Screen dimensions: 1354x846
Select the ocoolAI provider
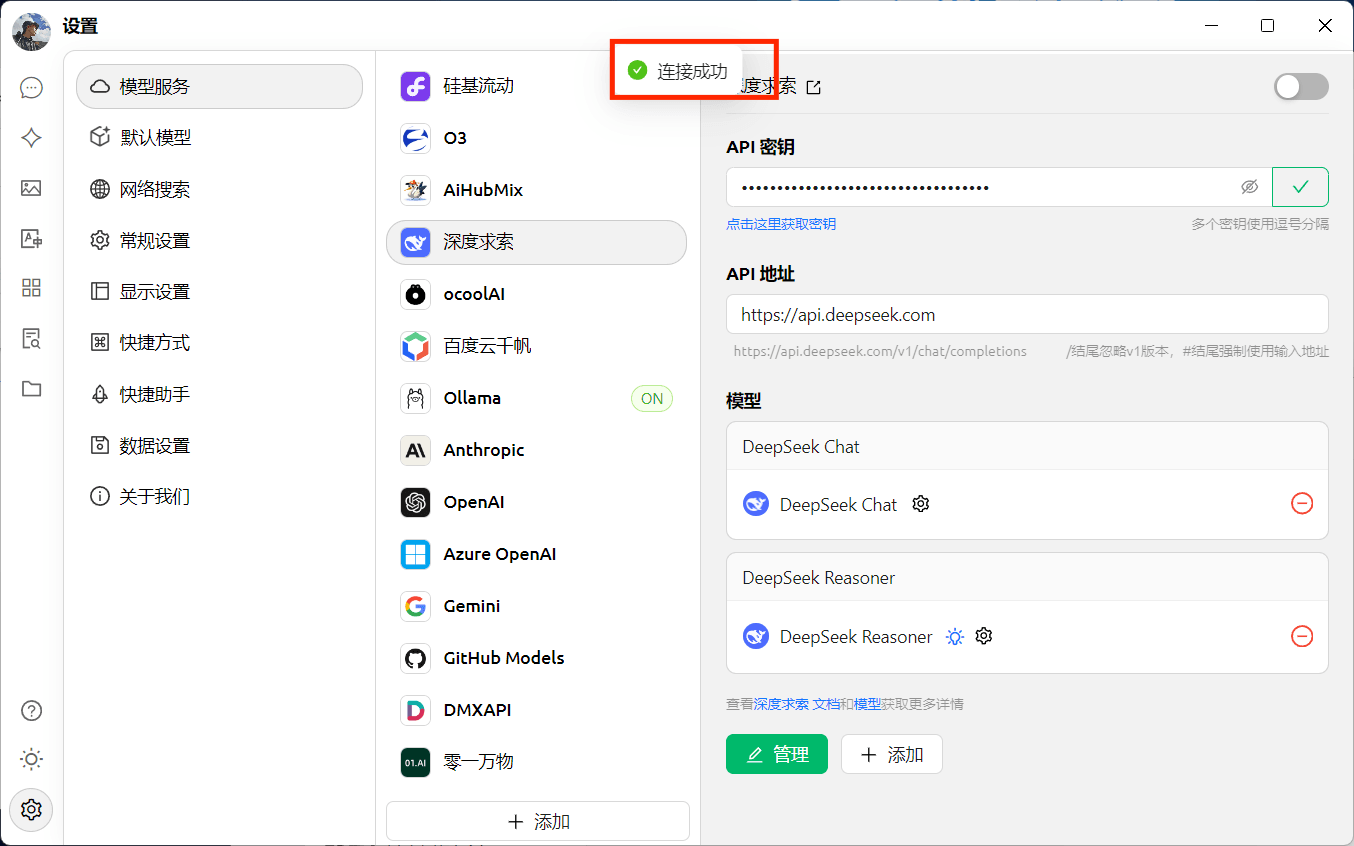pos(537,294)
